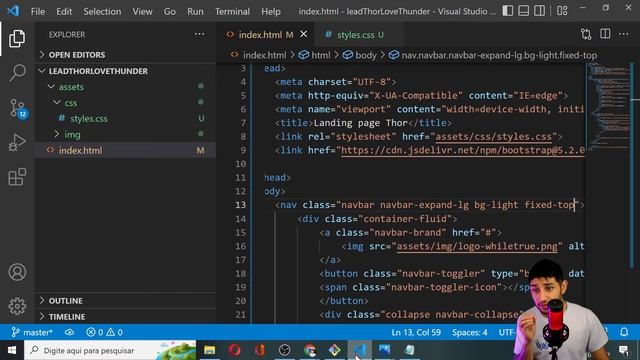640x360 pixels.
Task: Open Windows Start menu
Action: click(x=12, y=350)
